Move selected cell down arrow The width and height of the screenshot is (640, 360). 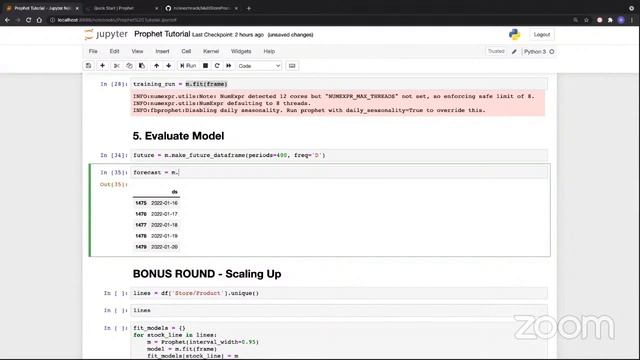pos(169,66)
